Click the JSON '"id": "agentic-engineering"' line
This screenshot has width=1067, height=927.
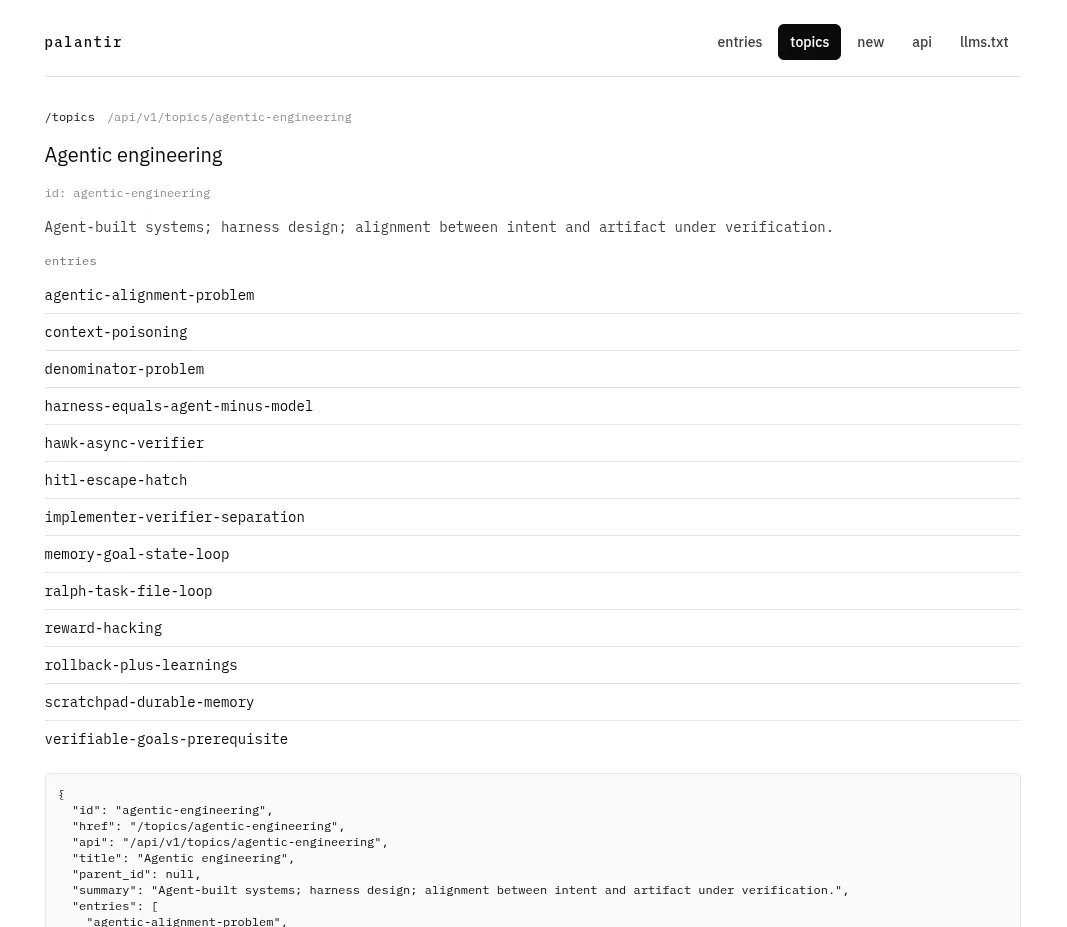[x=173, y=810]
